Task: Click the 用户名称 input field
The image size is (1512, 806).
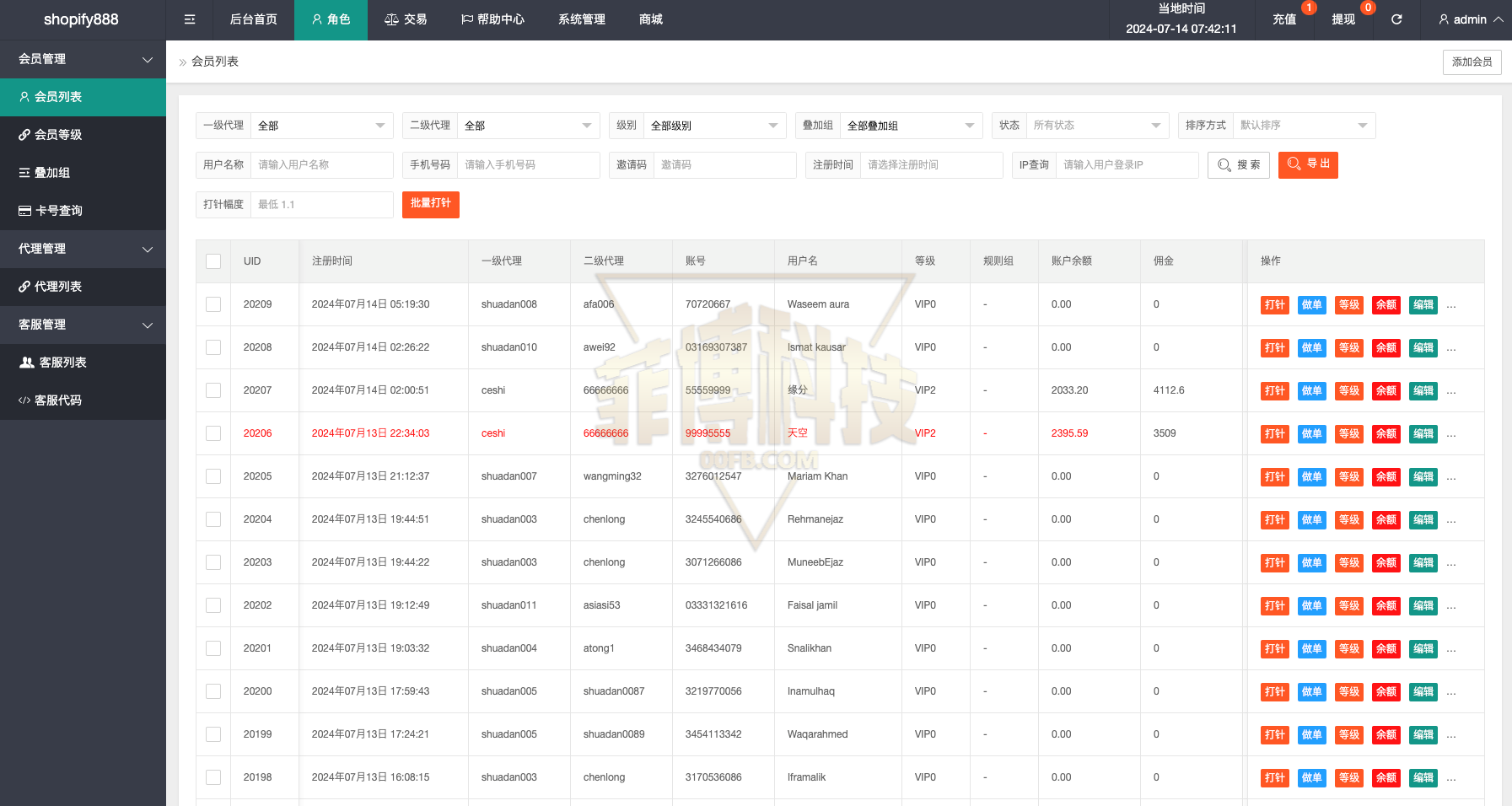Action: click(x=321, y=165)
